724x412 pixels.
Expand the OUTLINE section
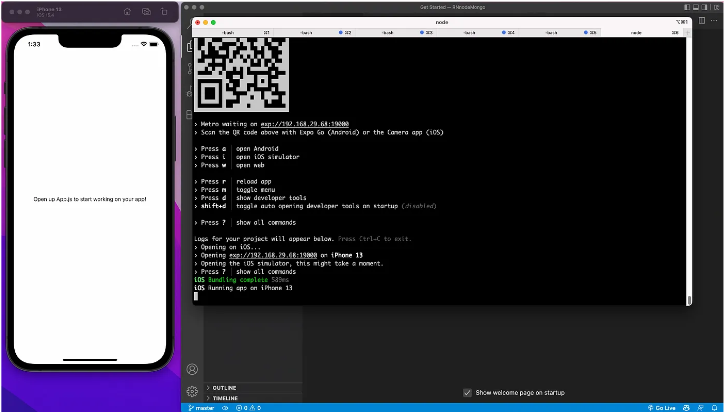224,387
